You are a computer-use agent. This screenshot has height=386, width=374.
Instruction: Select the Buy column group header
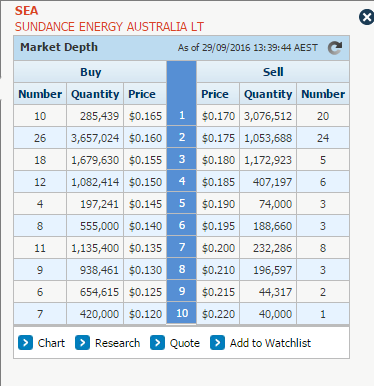pos(90,72)
